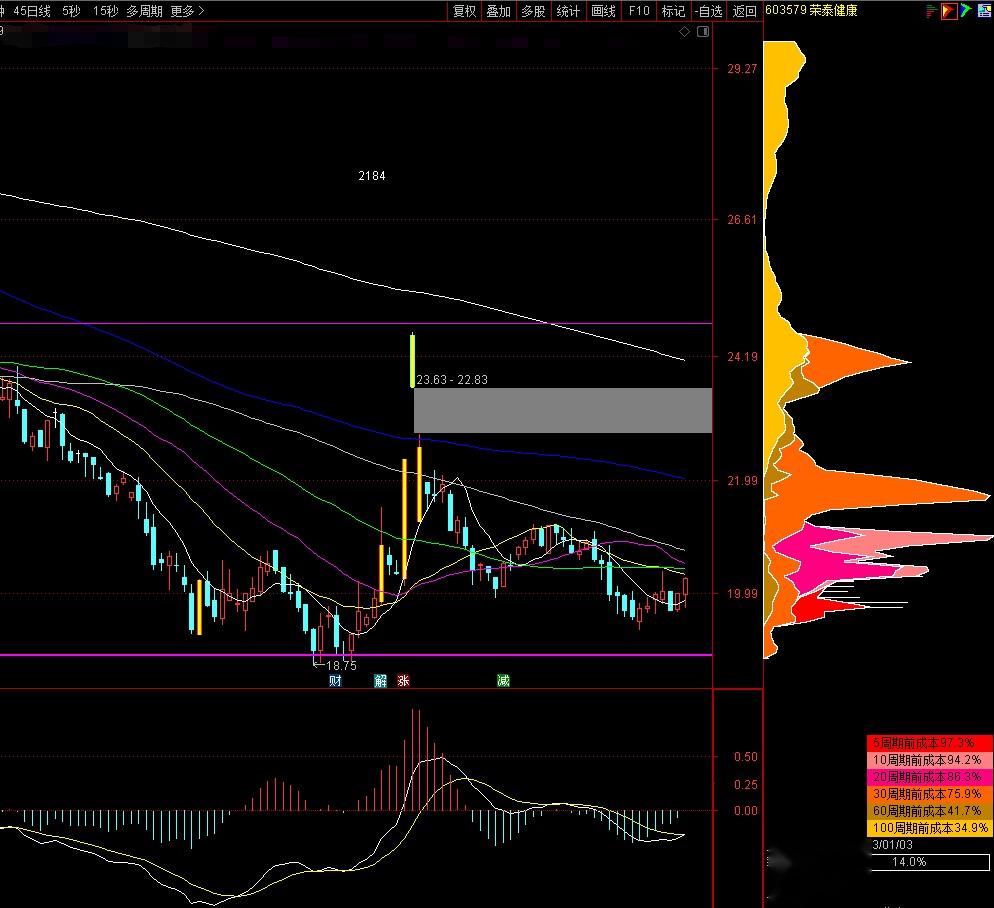Select the 15秒 period tab

coord(104,11)
